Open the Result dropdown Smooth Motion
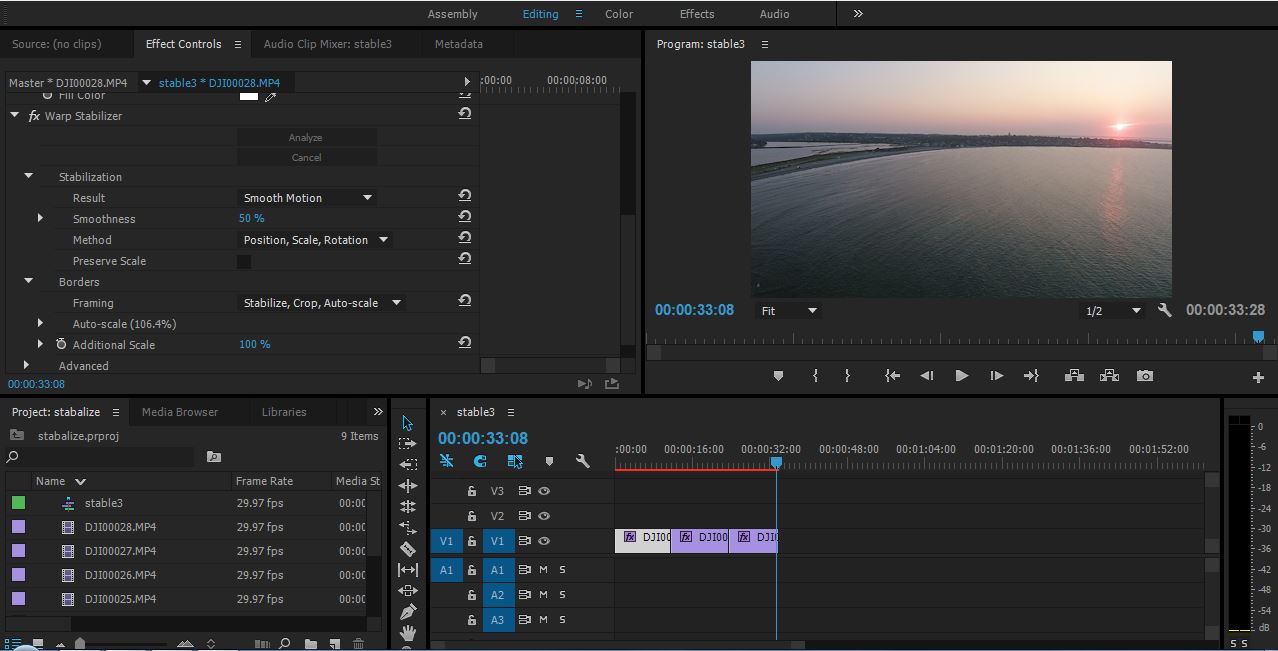1278x651 pixels. (x=307, y=198)
